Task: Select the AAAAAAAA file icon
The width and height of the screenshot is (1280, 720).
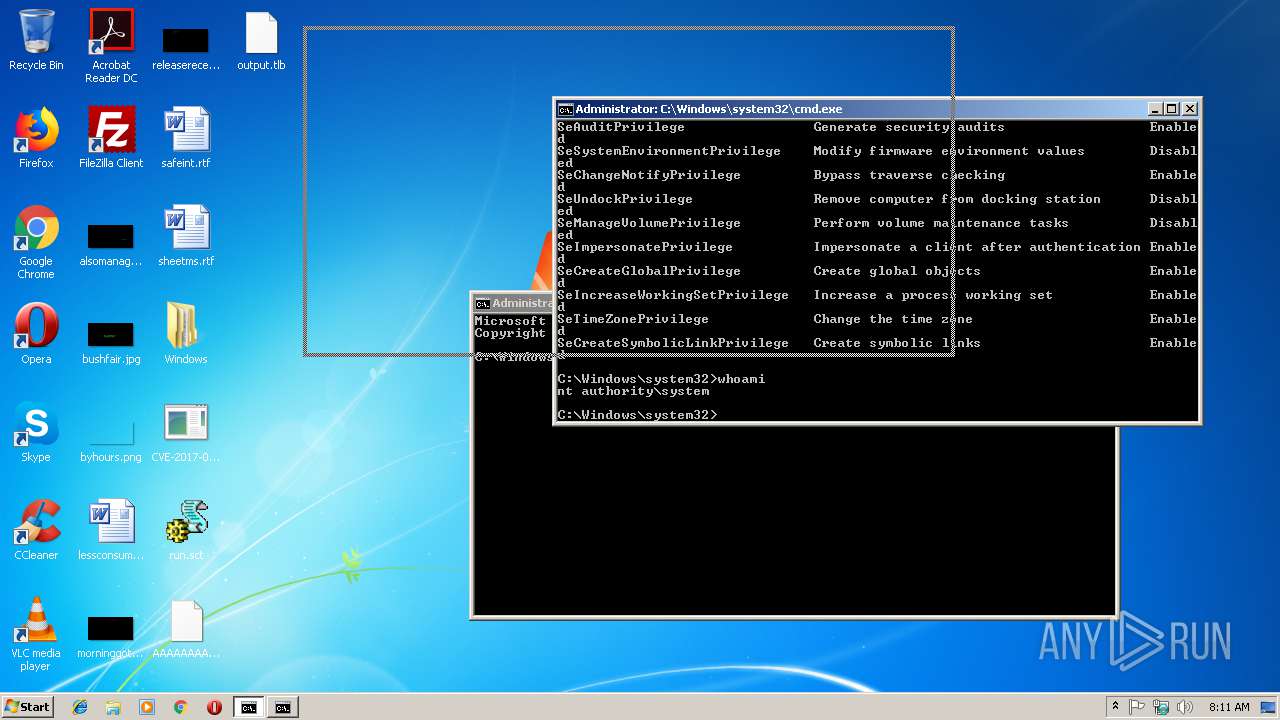Action: tap(186, 628)
